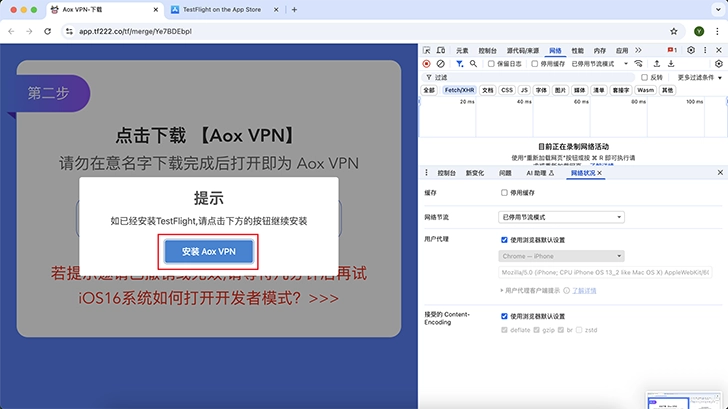The width and height of the screenshot is (728, 409).
Task: Stop recording network log icon
Action: point(427,64)
